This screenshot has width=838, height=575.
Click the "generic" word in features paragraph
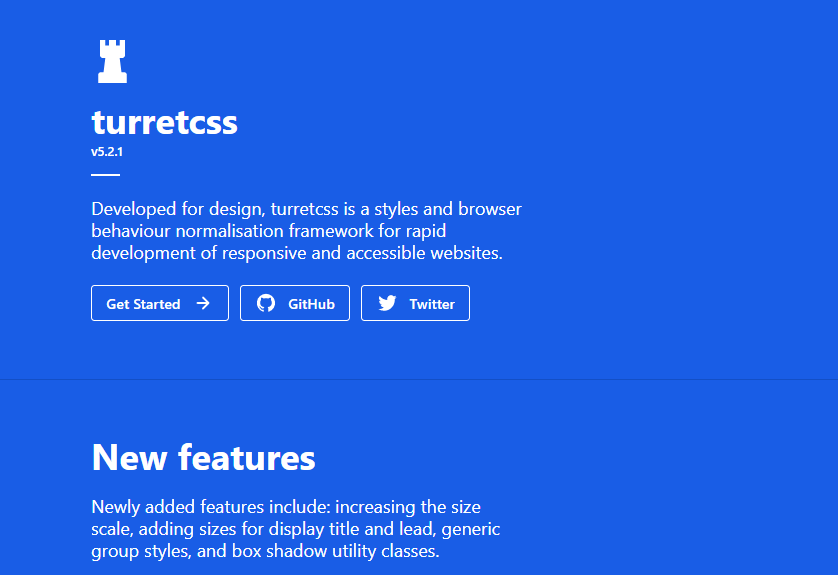point(470,529)
